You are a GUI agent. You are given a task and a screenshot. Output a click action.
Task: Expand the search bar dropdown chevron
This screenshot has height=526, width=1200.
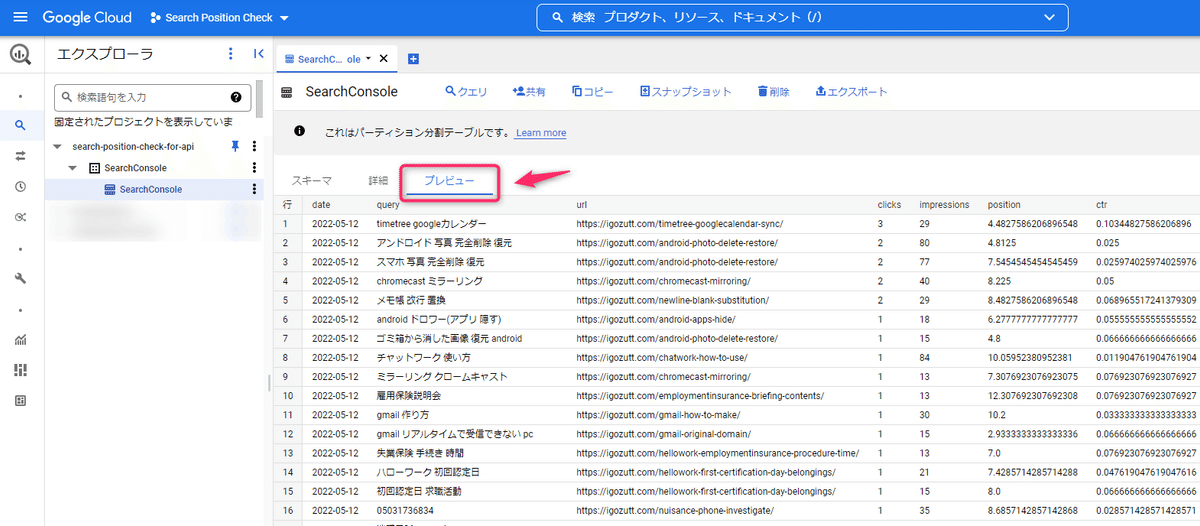pos(1049,17)
